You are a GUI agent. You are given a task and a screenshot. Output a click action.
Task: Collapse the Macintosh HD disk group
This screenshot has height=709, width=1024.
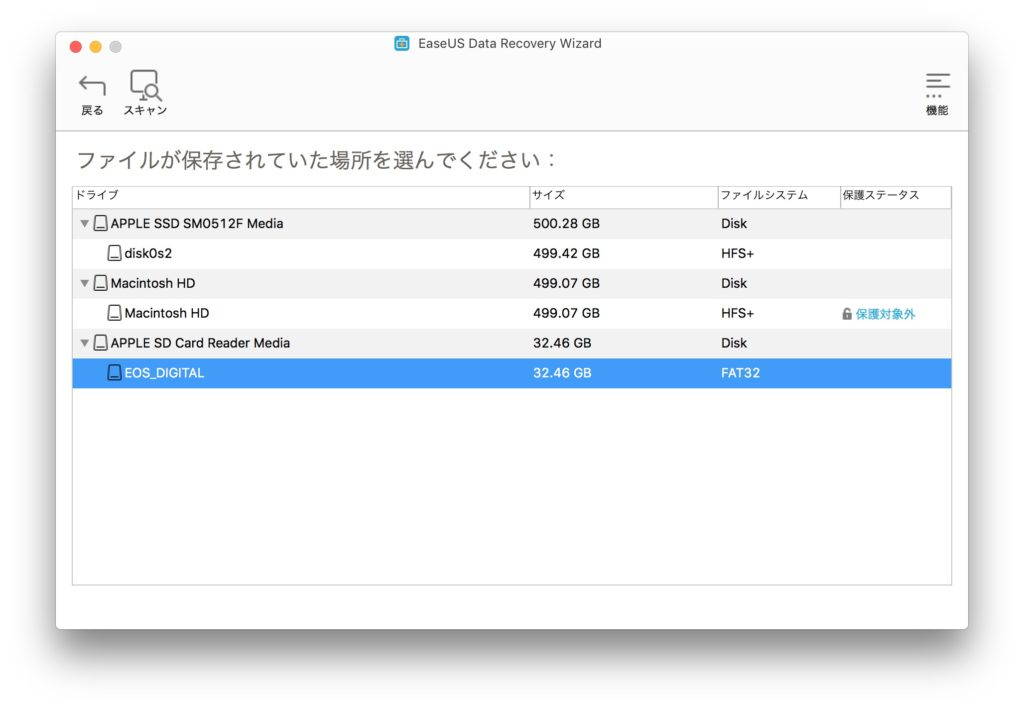click(x=84, y=283)
